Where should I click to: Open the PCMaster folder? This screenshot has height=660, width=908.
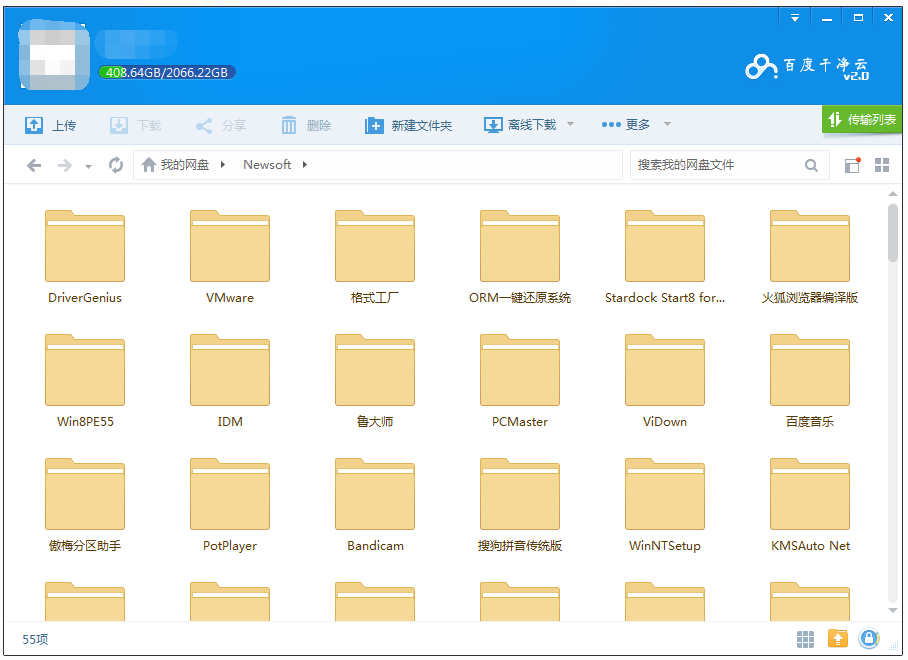(x=520, y=381)
